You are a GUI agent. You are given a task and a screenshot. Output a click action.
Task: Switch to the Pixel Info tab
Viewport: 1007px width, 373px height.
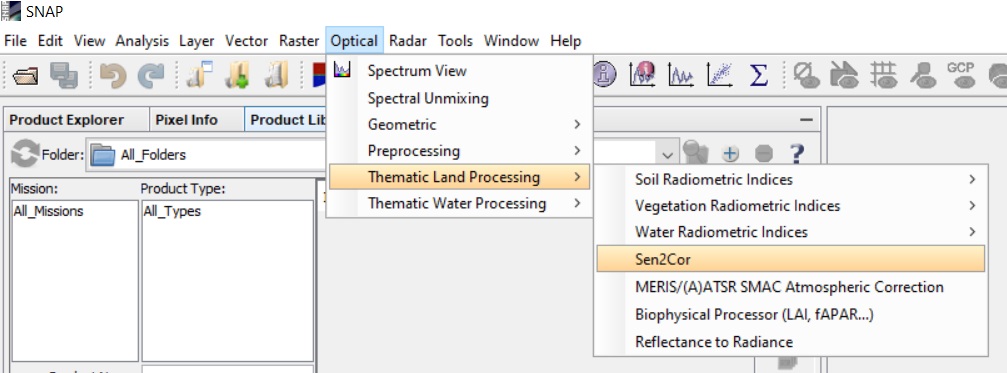186,120
